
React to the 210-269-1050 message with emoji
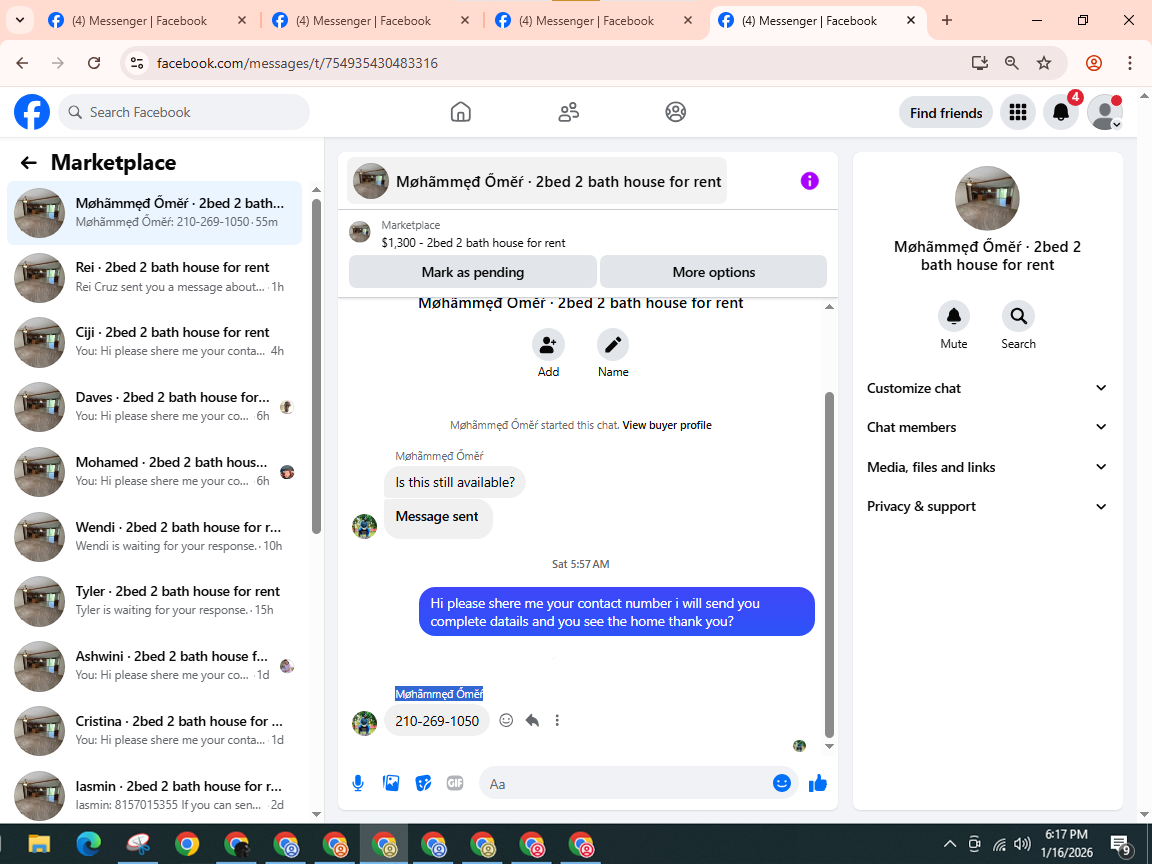[506, 720]
